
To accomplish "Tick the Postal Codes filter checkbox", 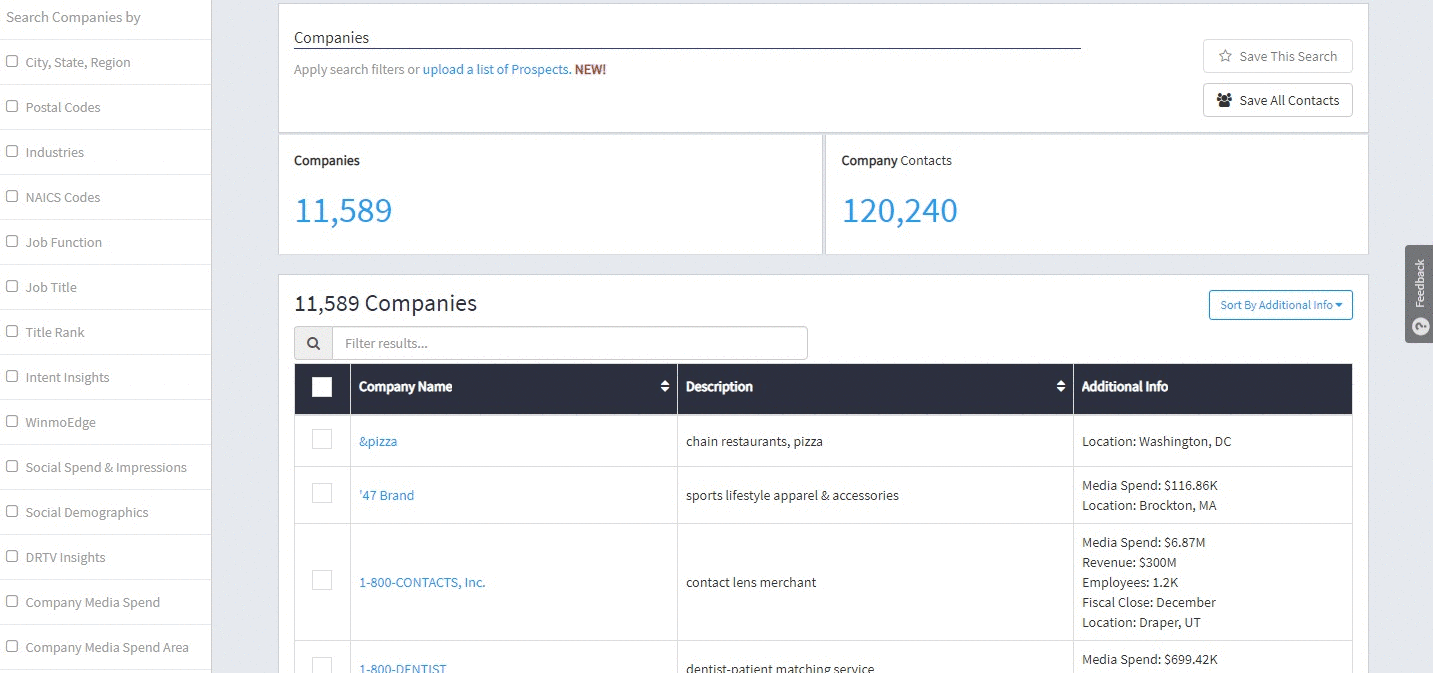I will (x=12, y=106).
